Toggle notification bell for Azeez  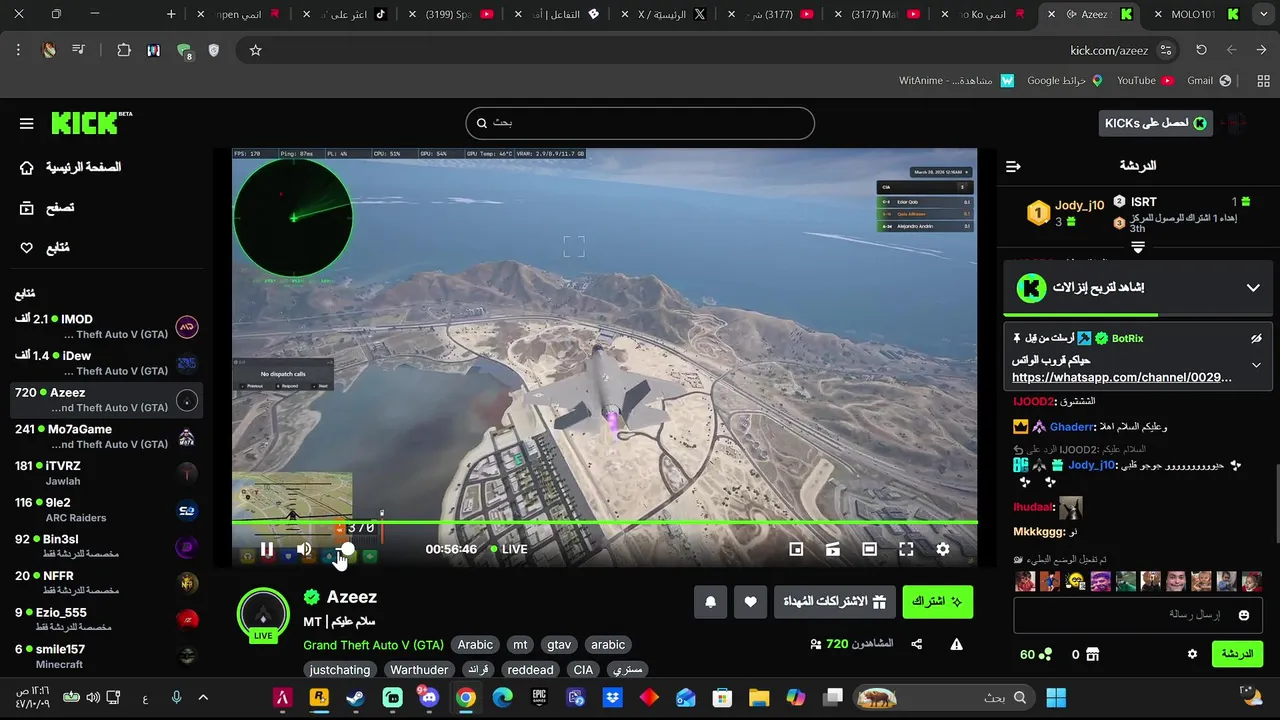click(x=711, y=602)
